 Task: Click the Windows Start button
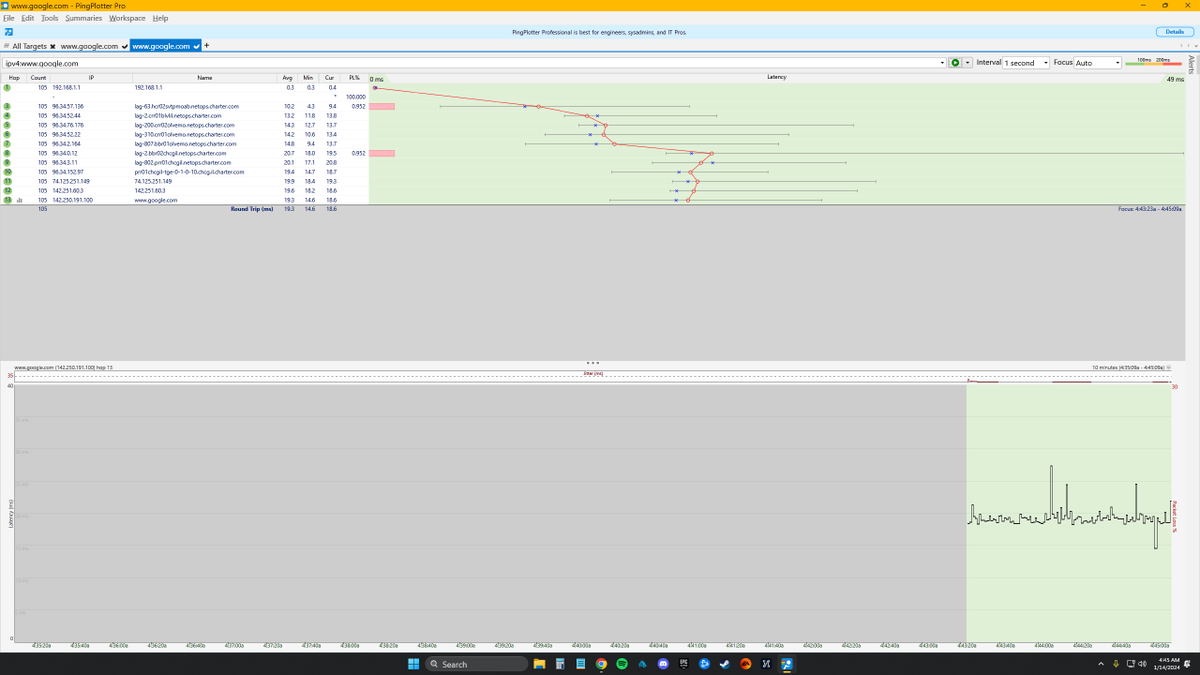tap(414, 664)
